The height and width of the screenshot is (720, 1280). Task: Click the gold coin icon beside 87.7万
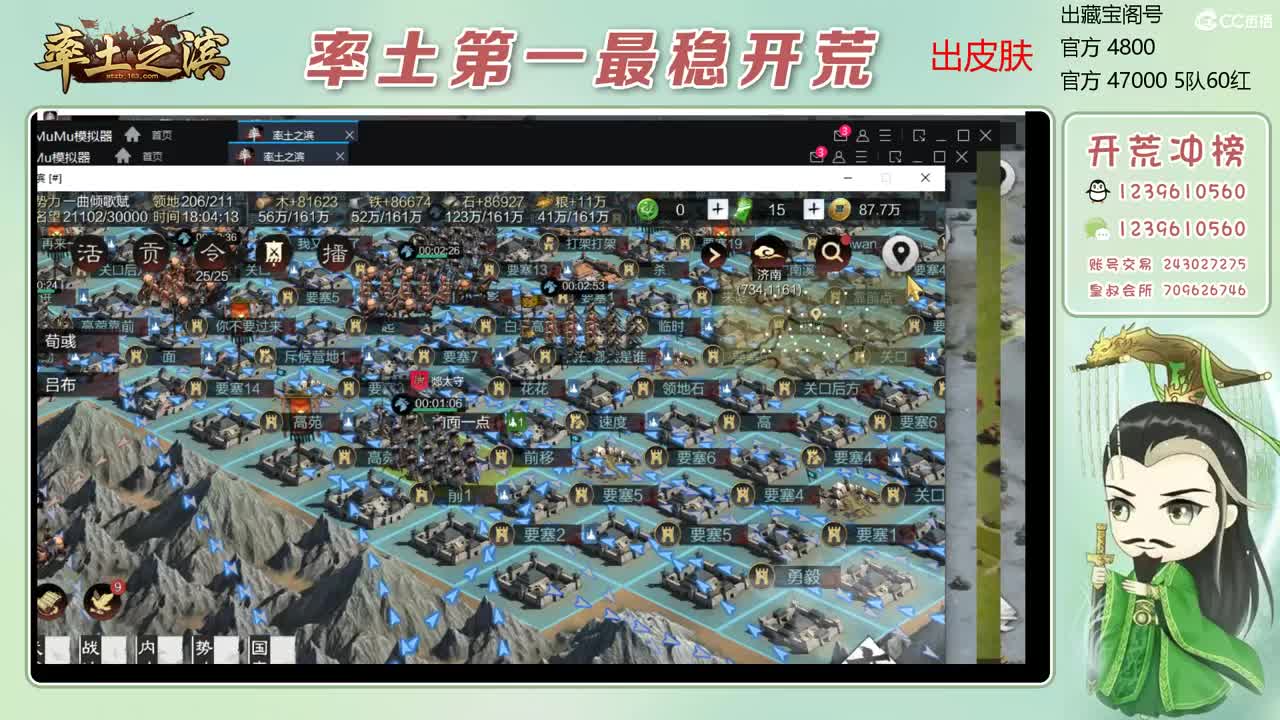coord(841,209)
